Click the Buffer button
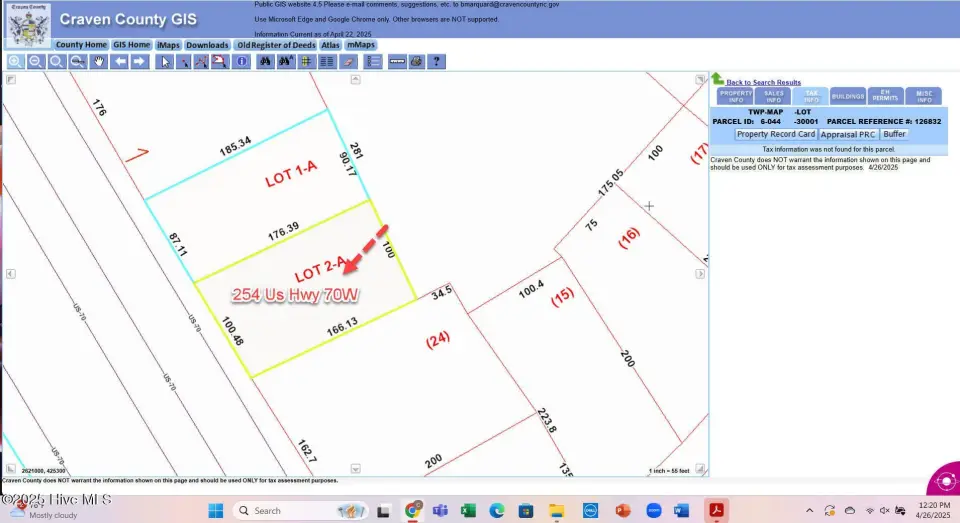The height and width of the screenshot is (523, 960). [894, 134]
